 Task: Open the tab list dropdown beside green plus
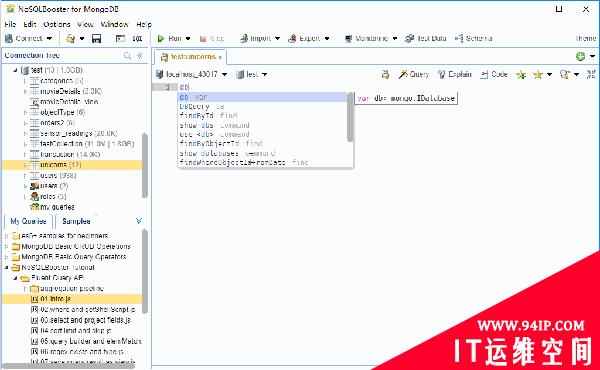point(592,57)
